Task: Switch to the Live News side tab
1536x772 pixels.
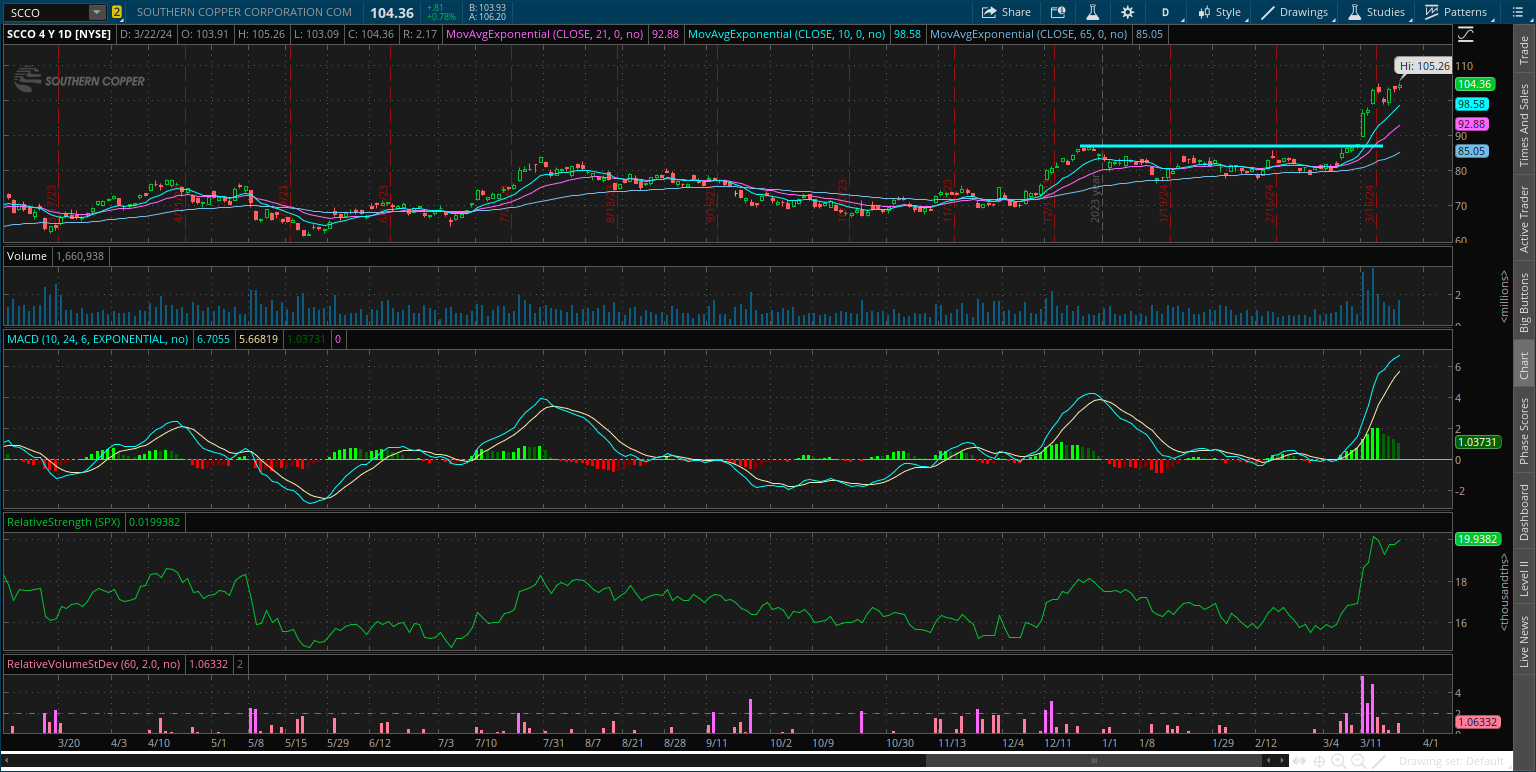Action: pos(1524,640)
